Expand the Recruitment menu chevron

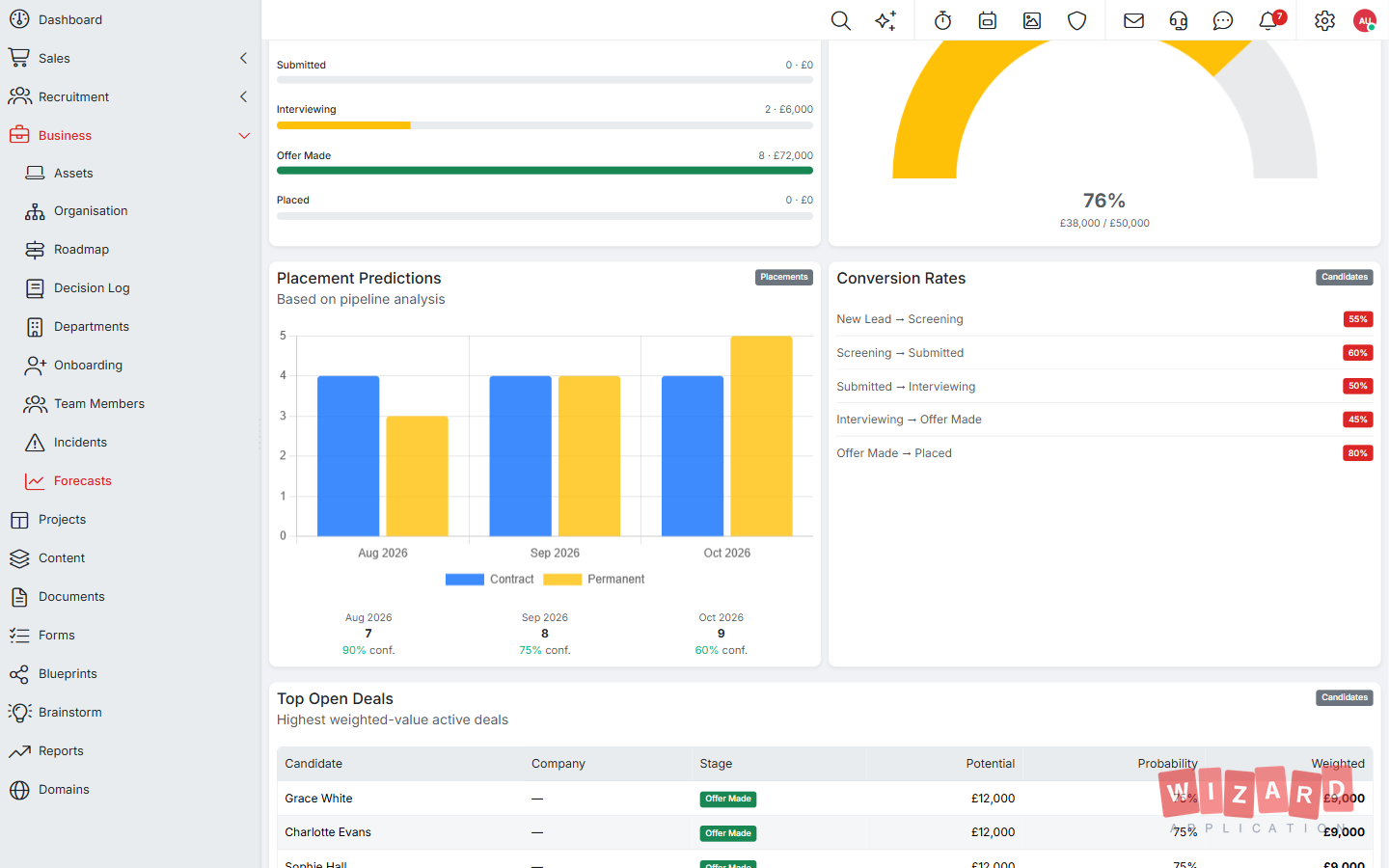(x=243, y=96)
